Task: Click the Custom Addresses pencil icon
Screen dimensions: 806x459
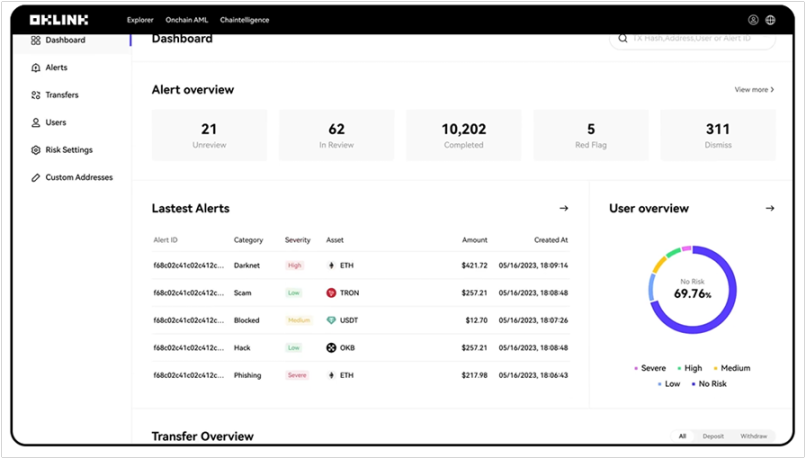Action: click(x=35, y=178)
